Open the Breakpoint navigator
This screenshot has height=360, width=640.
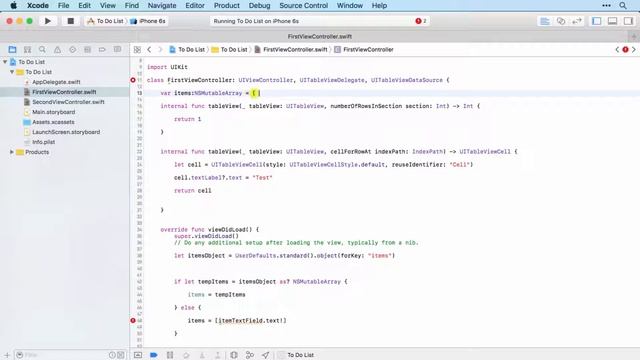pyautogui.click(x=102, y=49)
